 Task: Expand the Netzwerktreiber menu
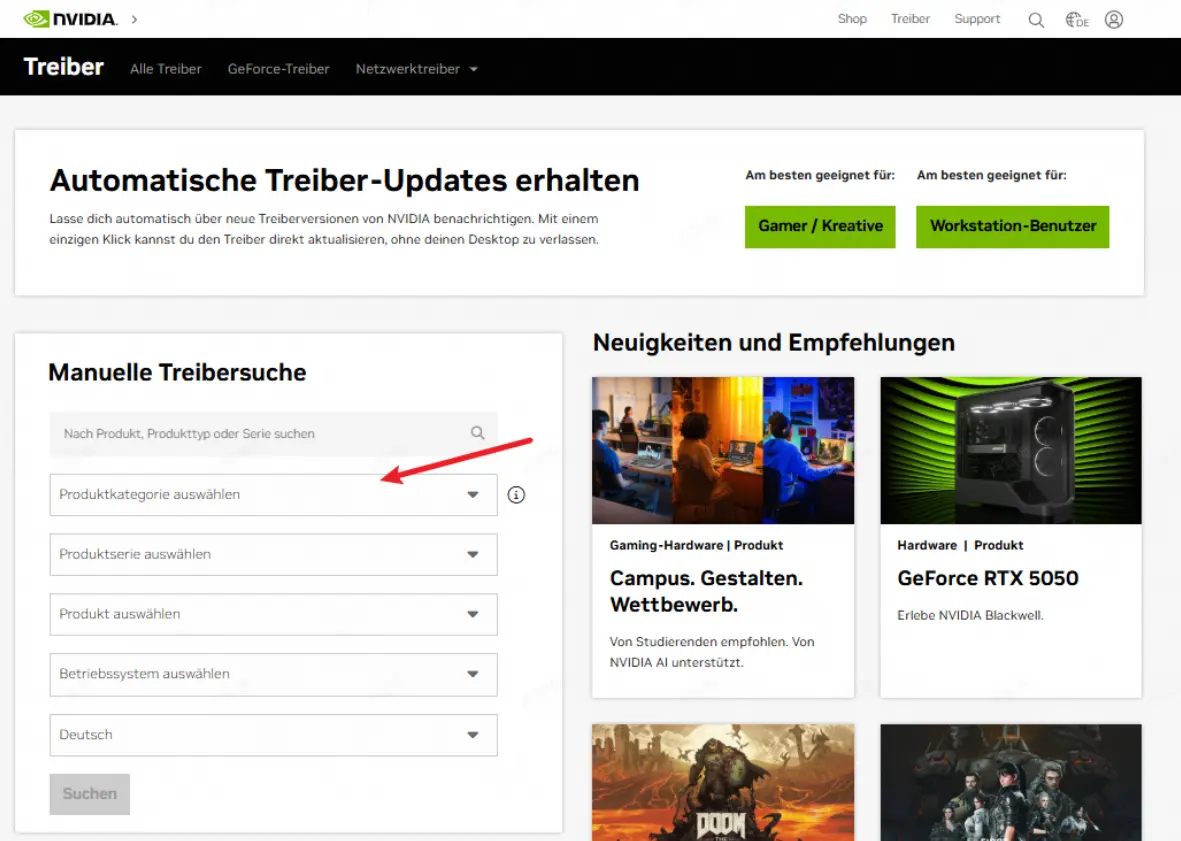tap(417, 69)
